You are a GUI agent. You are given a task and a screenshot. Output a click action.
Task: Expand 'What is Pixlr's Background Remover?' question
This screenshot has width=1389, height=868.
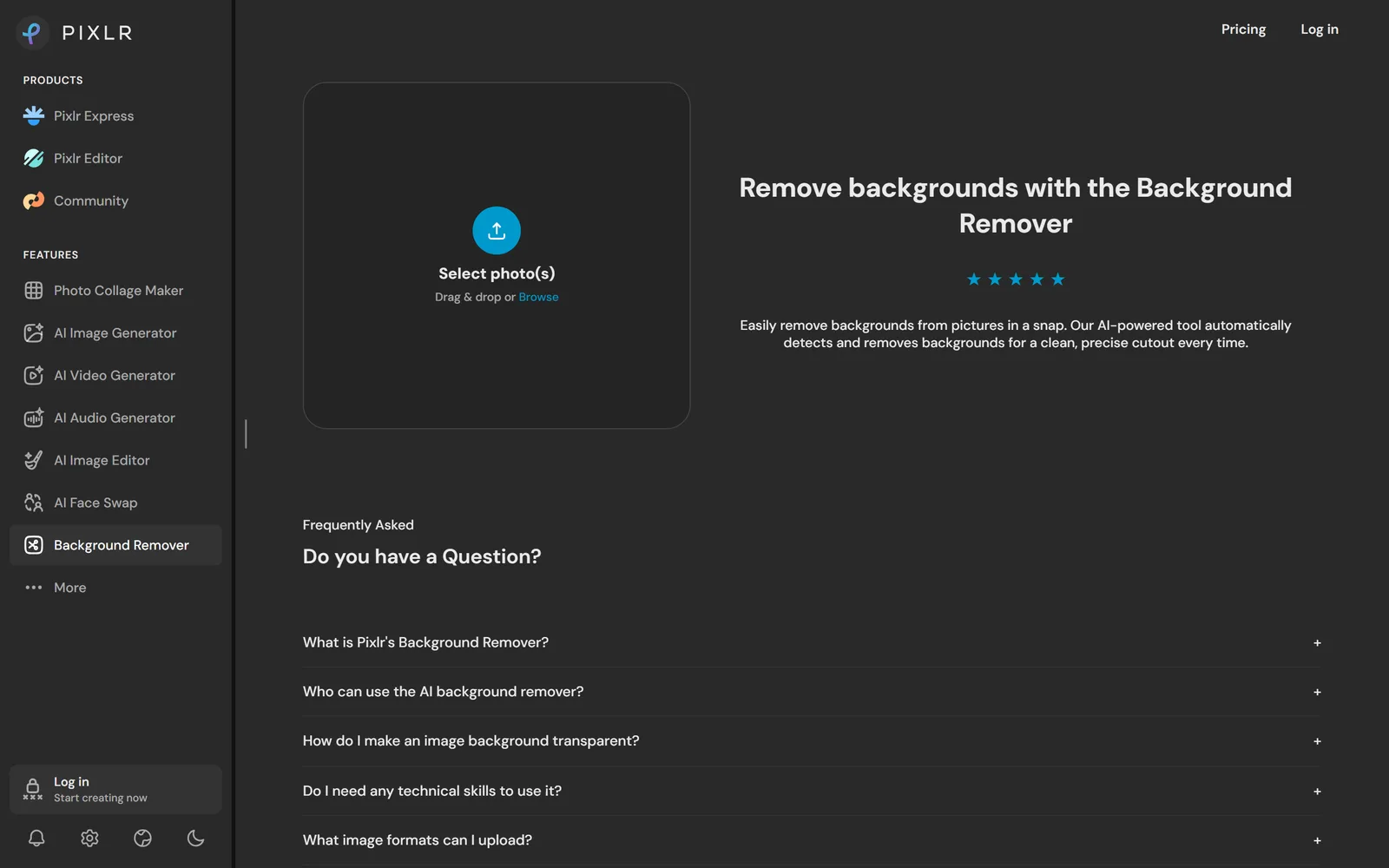(x=811, y=642)
